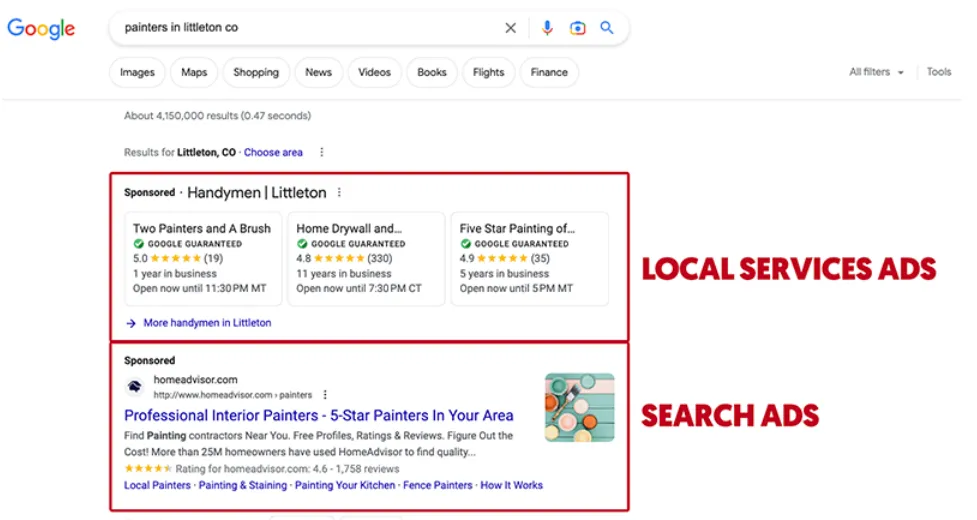Click the 5.0 star rating (19) for Two Painters
Image resolution: width=977 pixels, height=520 pixels.
point(178,258)
